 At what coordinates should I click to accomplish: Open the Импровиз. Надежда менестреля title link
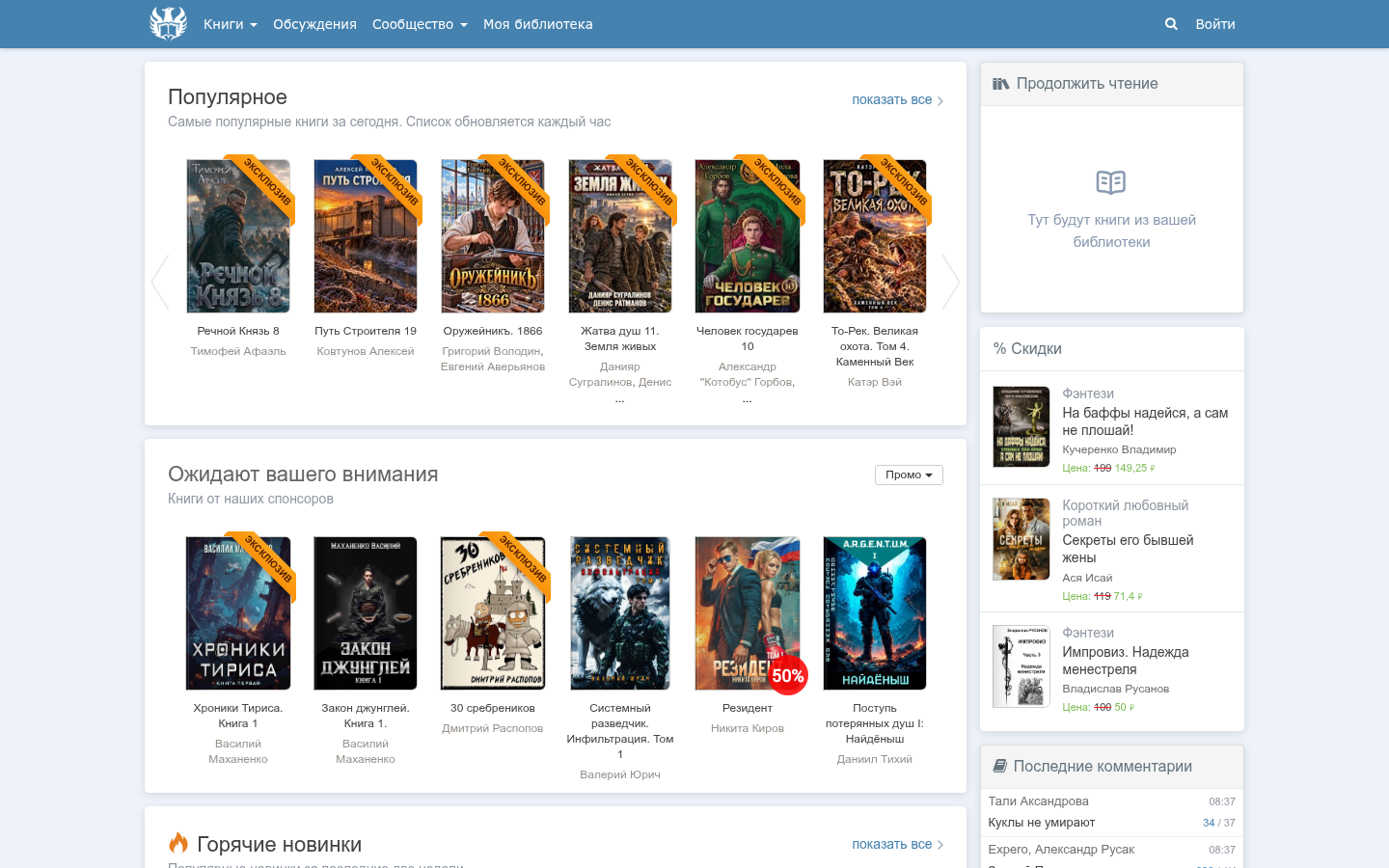tap(1126, 661)
